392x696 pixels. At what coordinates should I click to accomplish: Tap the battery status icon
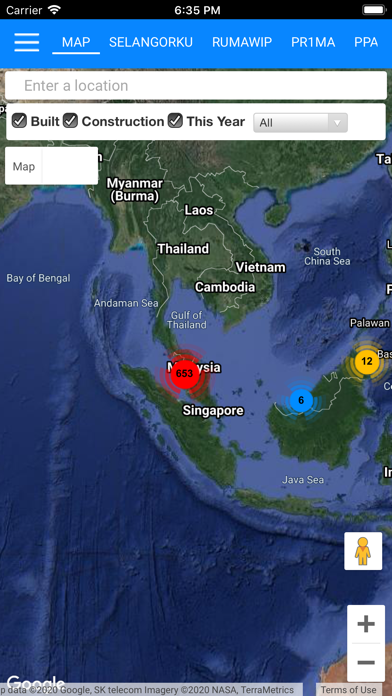(x=373, y=10)
